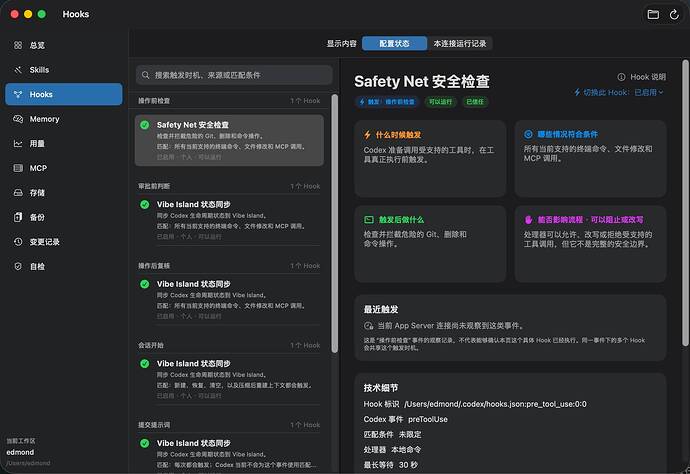Viewport: 690px width, 474px height.
Task: Click the 处理器 本地命令 value
Action: (406, 450)
